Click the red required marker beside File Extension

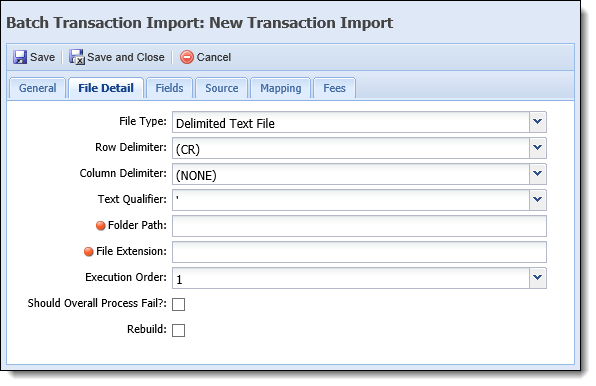pyautogui.click(x=89, y=252)
